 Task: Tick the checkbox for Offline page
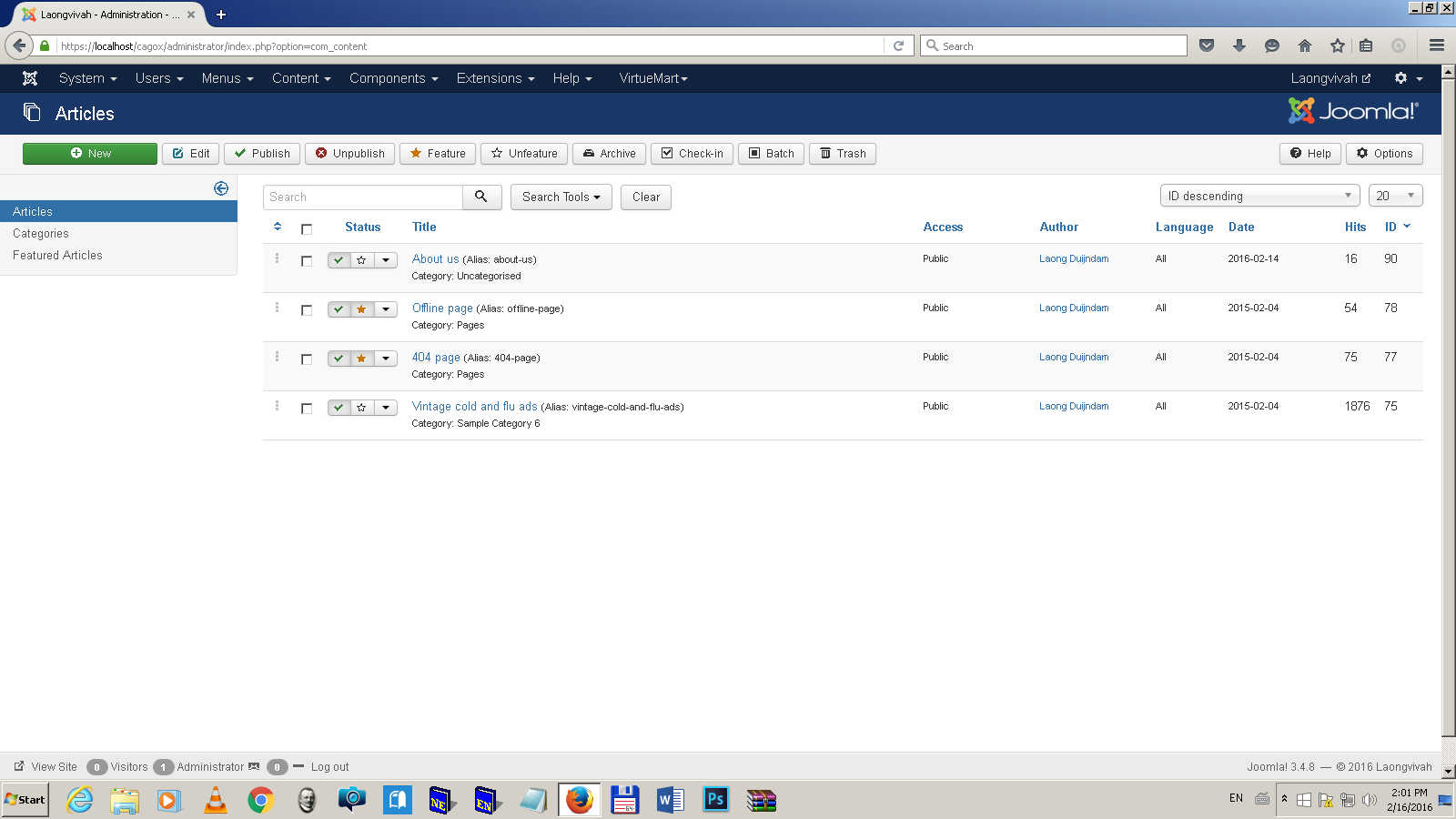click(x=307, y=310)
